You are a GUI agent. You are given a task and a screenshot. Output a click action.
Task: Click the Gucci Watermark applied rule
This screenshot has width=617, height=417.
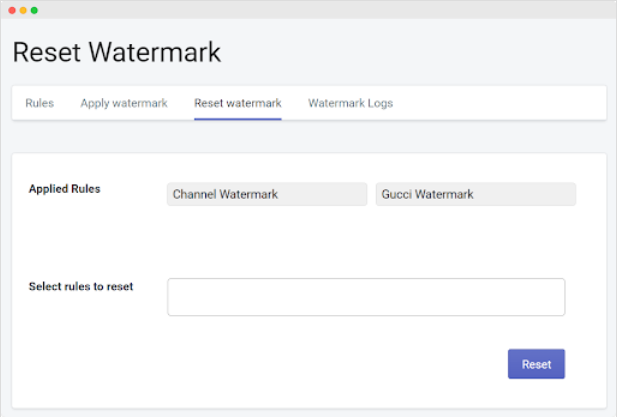[475, 194]
